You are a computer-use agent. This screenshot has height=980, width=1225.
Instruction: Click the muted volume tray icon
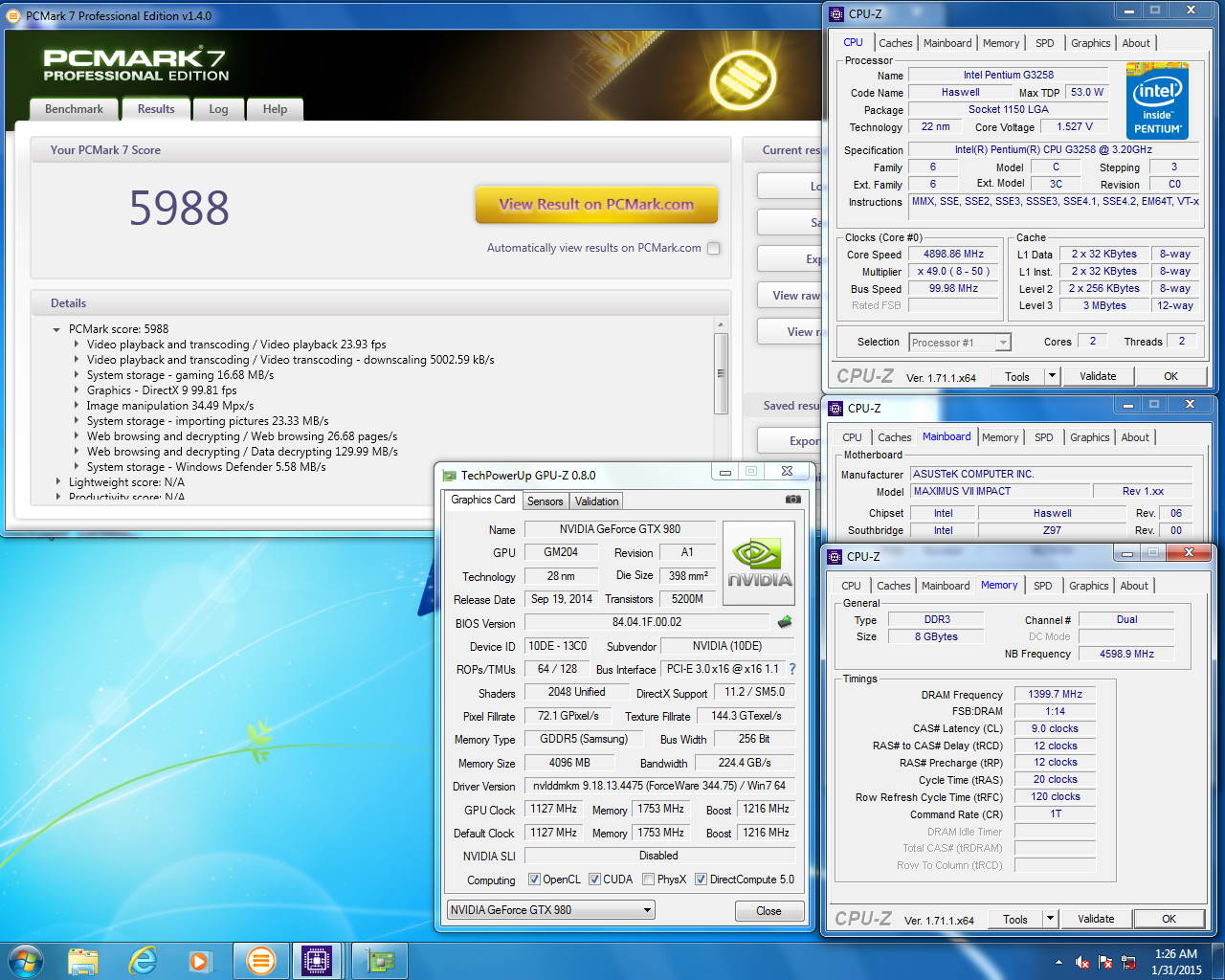coord(1082,962)
